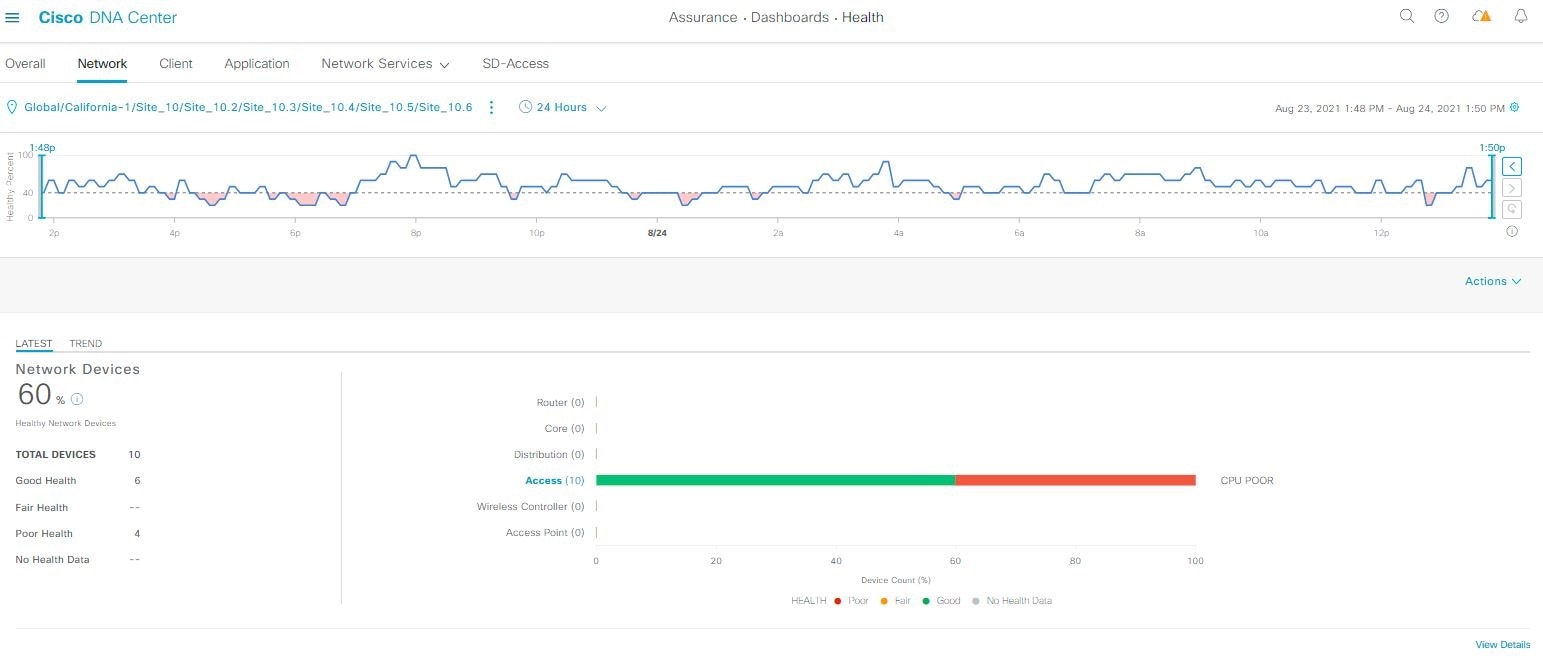Switch to the Overall tab
Screen dimensions: 1543x658
tap(25, 63)
